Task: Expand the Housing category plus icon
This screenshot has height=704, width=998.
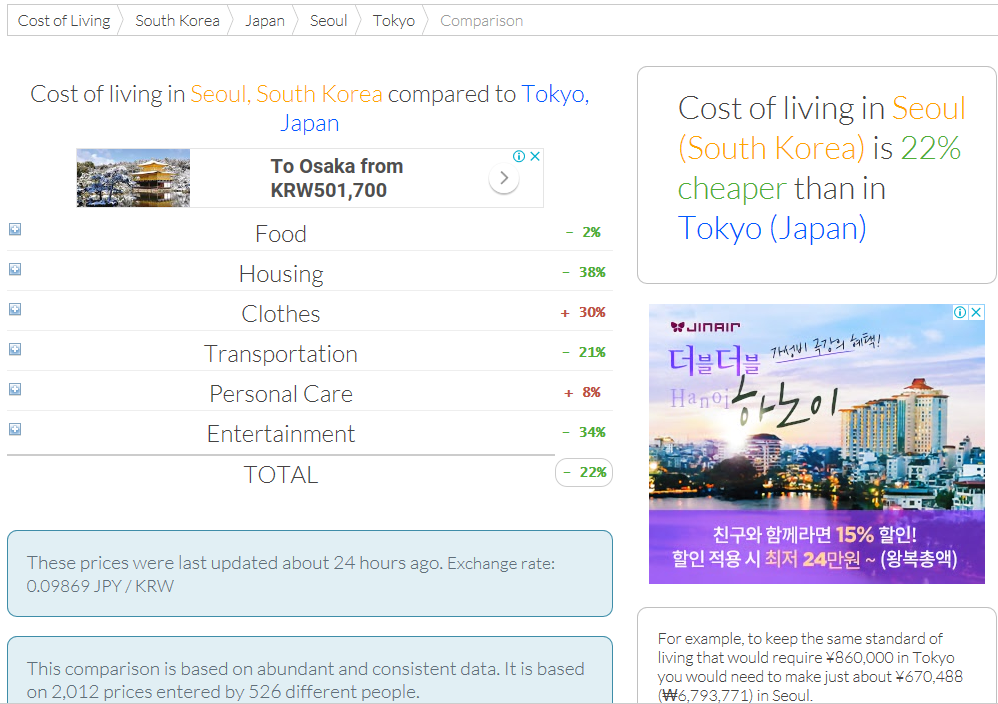Action: click(x=15, y=269)
